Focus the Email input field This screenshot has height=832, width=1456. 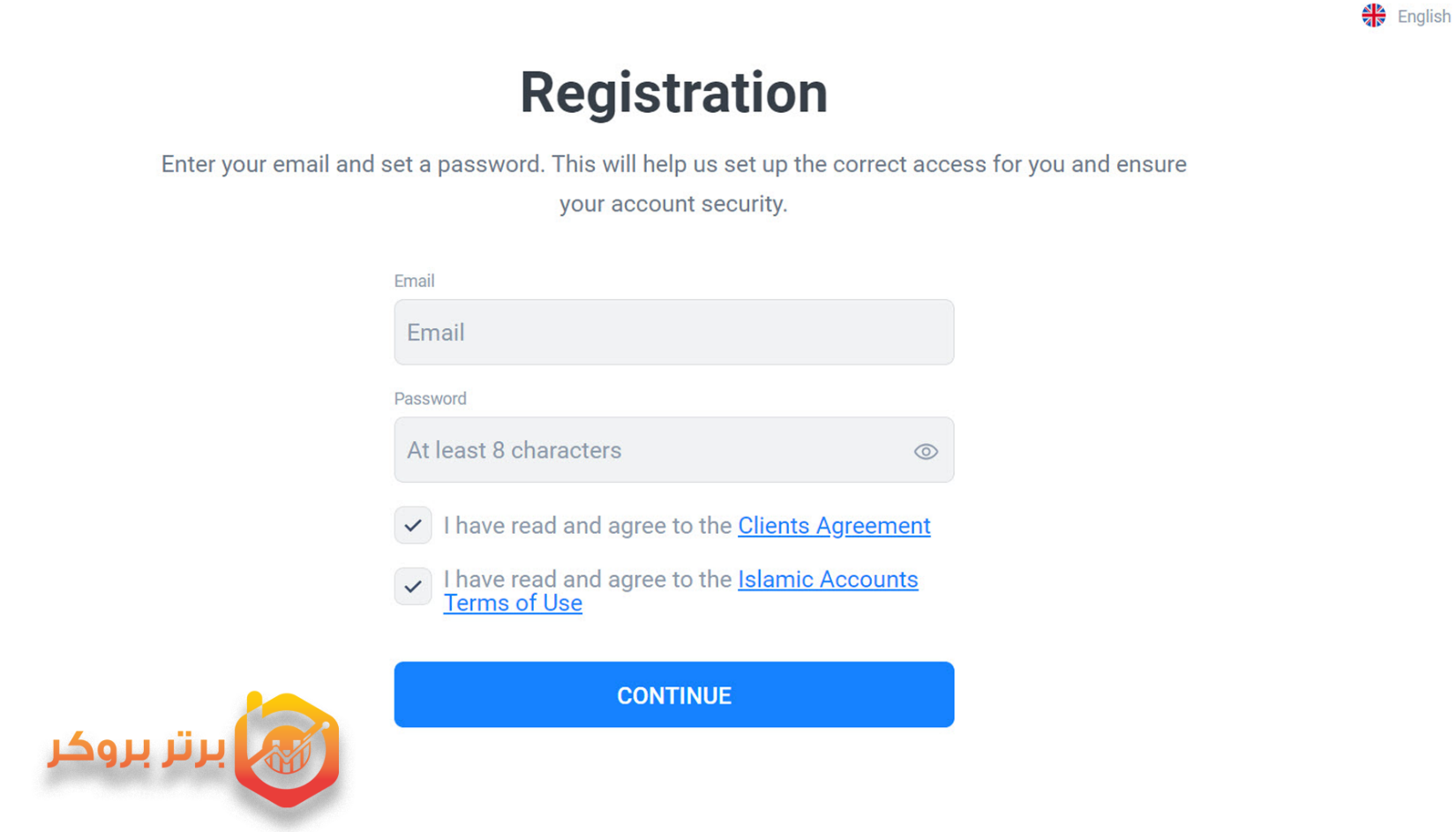(x=673, y=332)
